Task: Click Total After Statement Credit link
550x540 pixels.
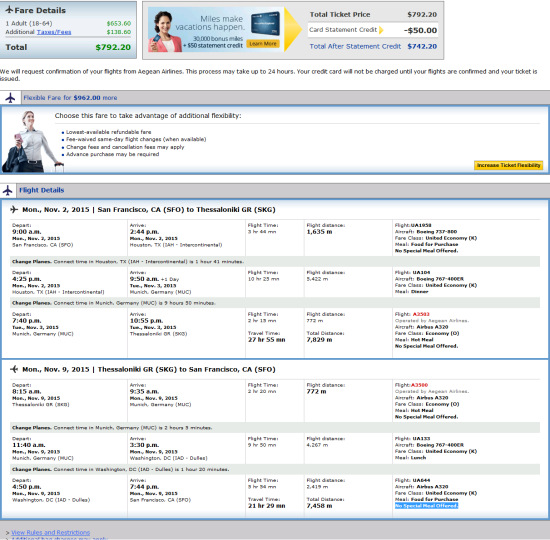Action: coord(355,46)
